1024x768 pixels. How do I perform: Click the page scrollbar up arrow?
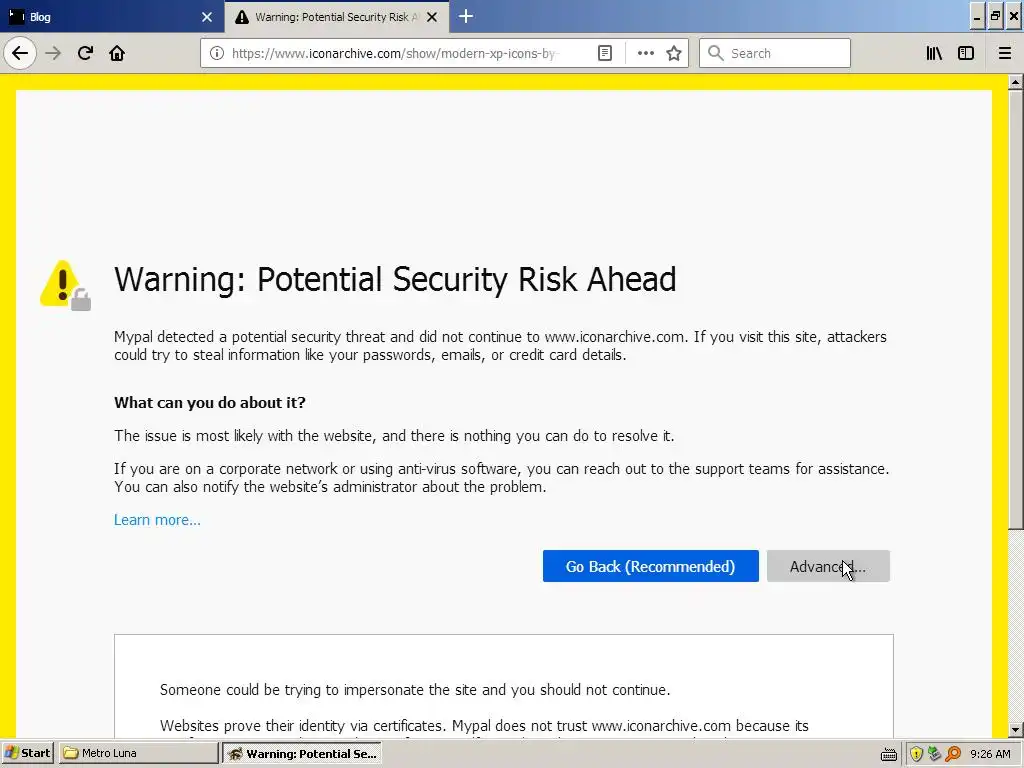(1015, 82)
